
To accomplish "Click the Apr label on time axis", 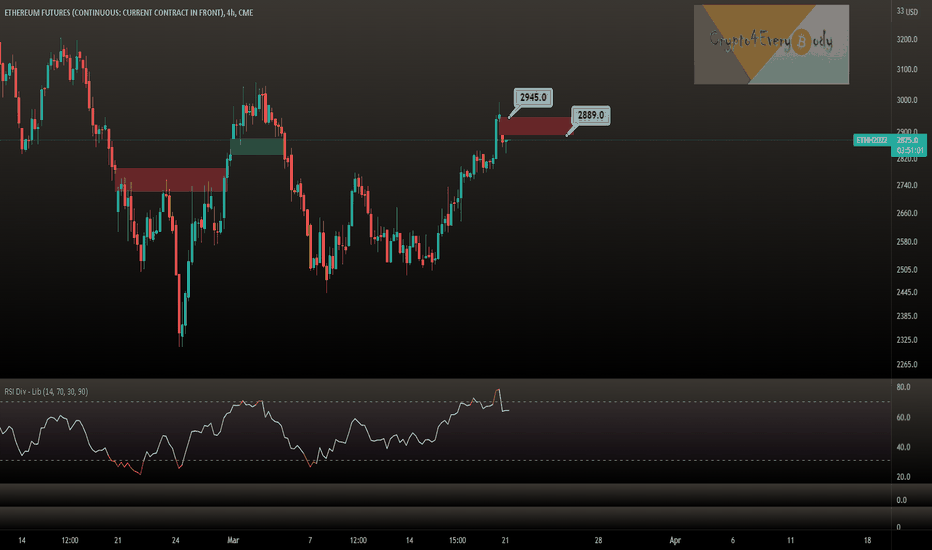I will point(675,540).
